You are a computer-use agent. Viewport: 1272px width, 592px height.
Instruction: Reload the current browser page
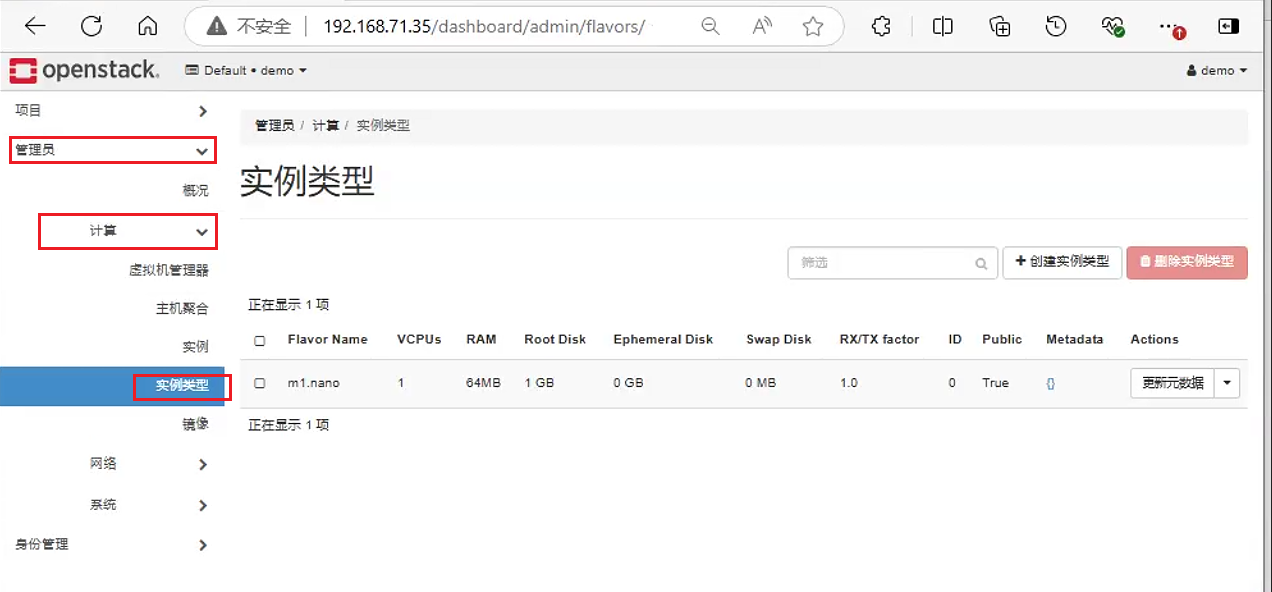91,27
